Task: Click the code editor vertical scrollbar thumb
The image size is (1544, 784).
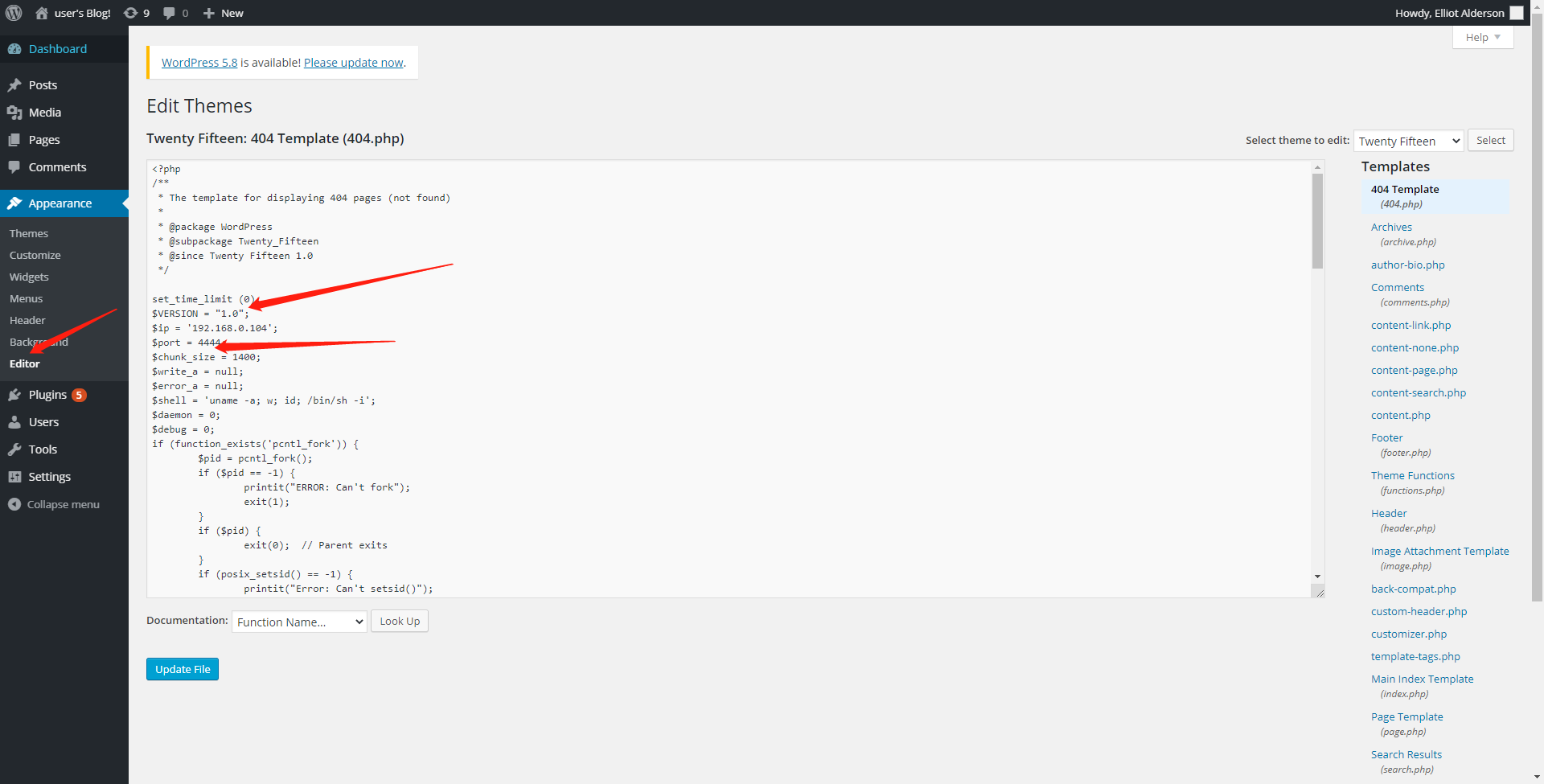Action: pyautogui.click(x=1317, y=221)
